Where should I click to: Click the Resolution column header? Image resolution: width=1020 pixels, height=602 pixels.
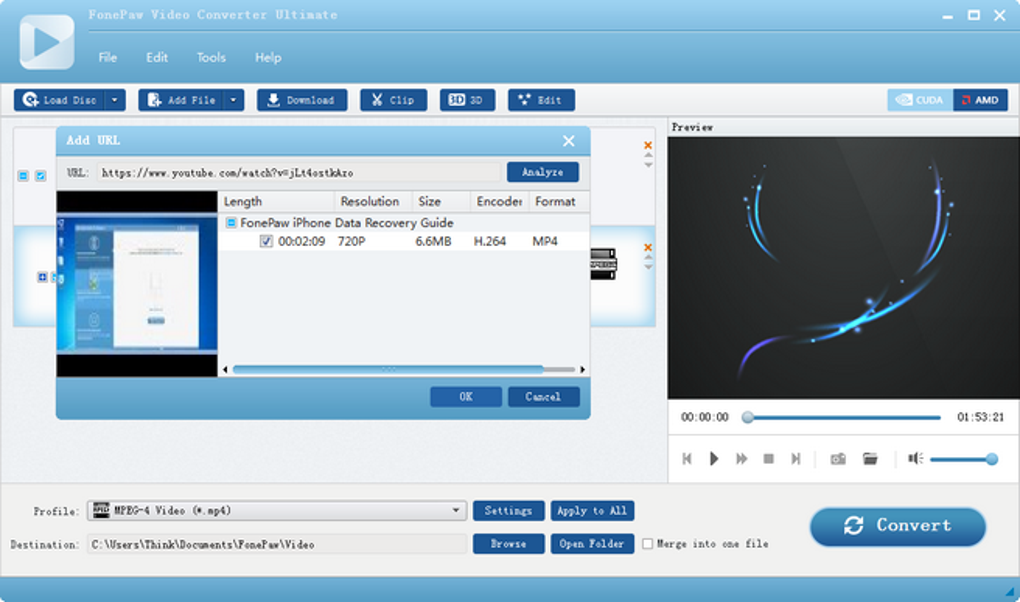(x=373, y=202)
